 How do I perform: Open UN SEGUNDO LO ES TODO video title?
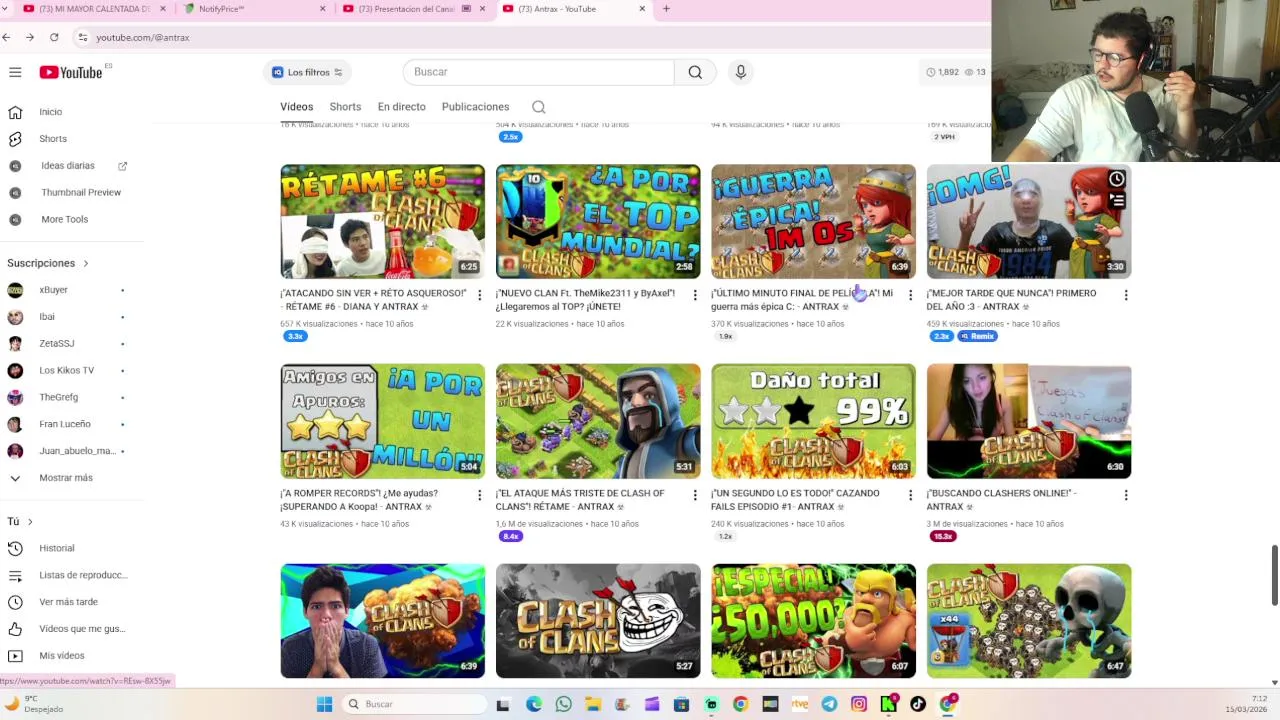pyautogui.click(x=795, y=500)
